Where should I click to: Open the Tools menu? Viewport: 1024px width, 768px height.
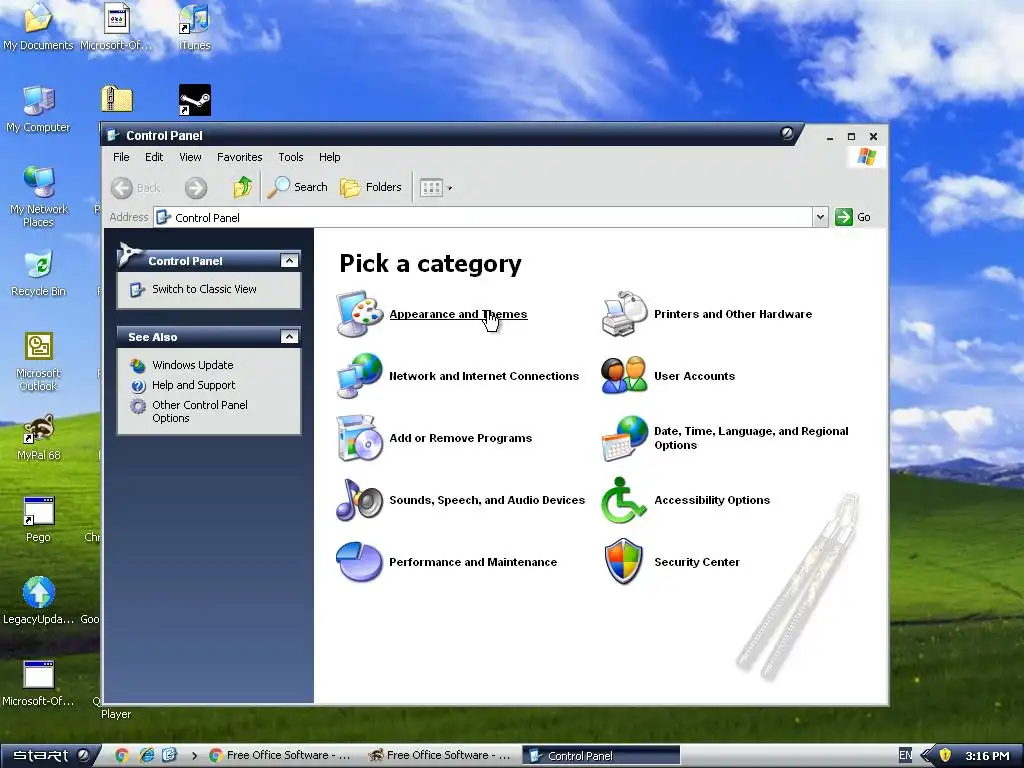[x=291, y=157]
